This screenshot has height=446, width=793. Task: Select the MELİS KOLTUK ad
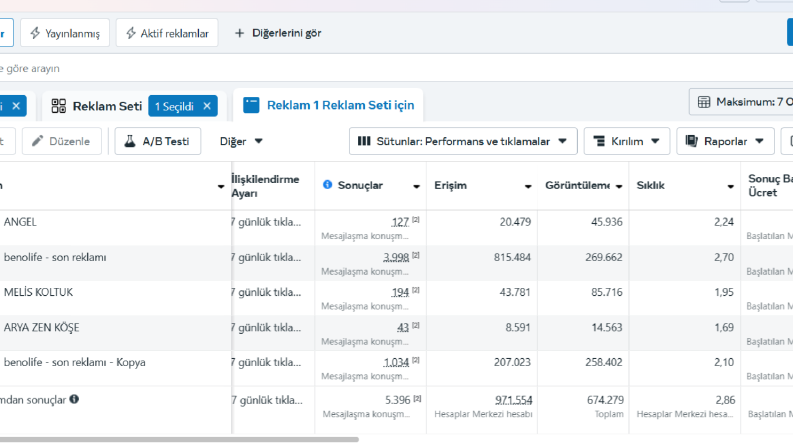(x=38, y=292)
